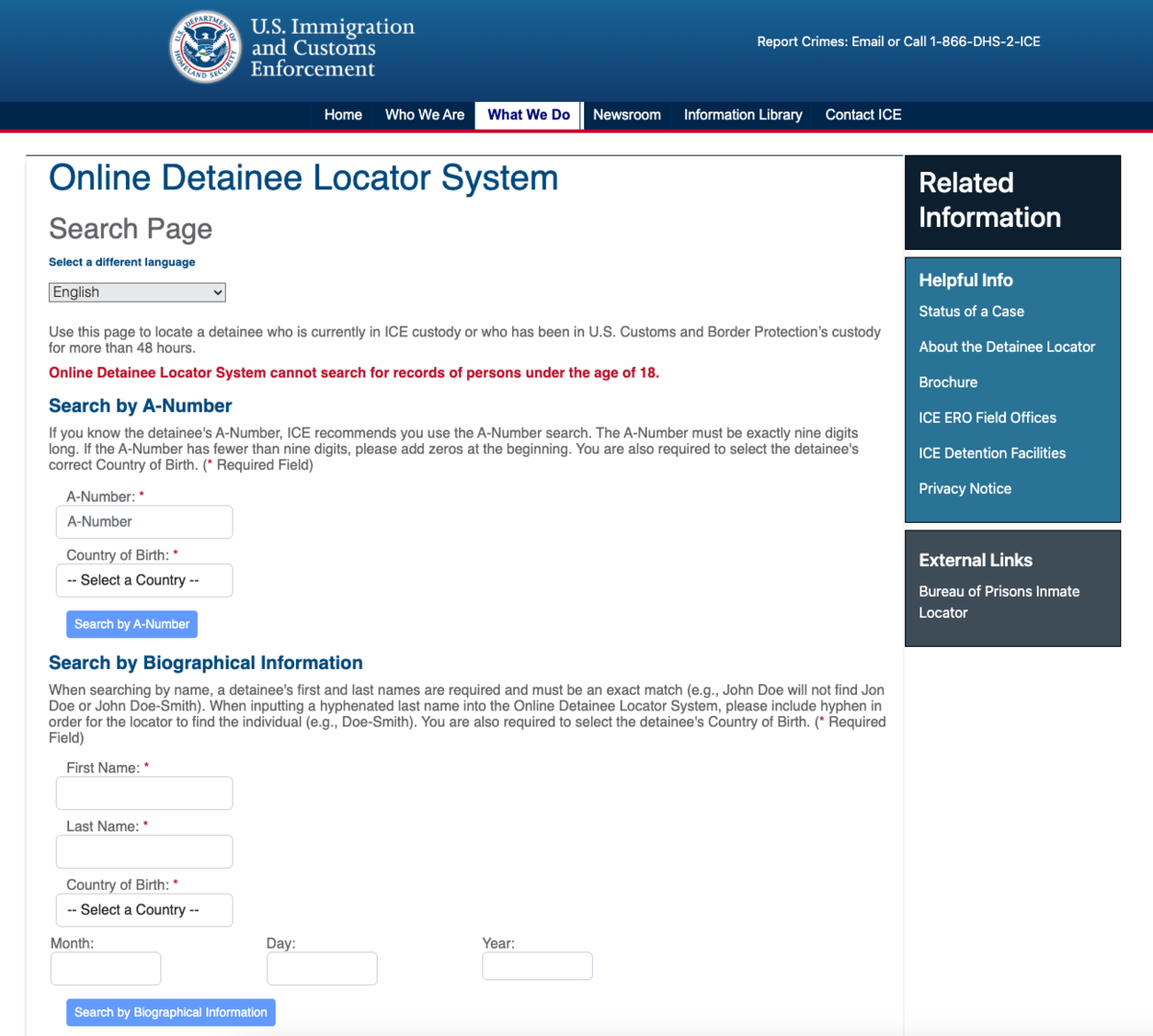The width and height of the screenshot is (1153, 1036).
Task: Click the Contact ICE menu item
Action: coord(862,114)
